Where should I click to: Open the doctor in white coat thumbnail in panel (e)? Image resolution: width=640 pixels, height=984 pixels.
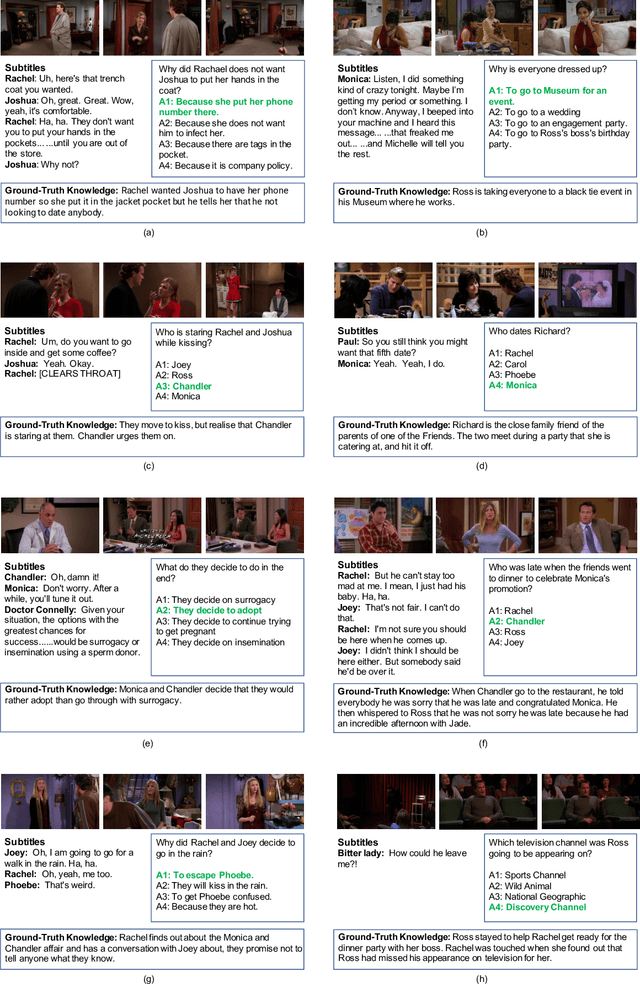click(x=50, y=525)
